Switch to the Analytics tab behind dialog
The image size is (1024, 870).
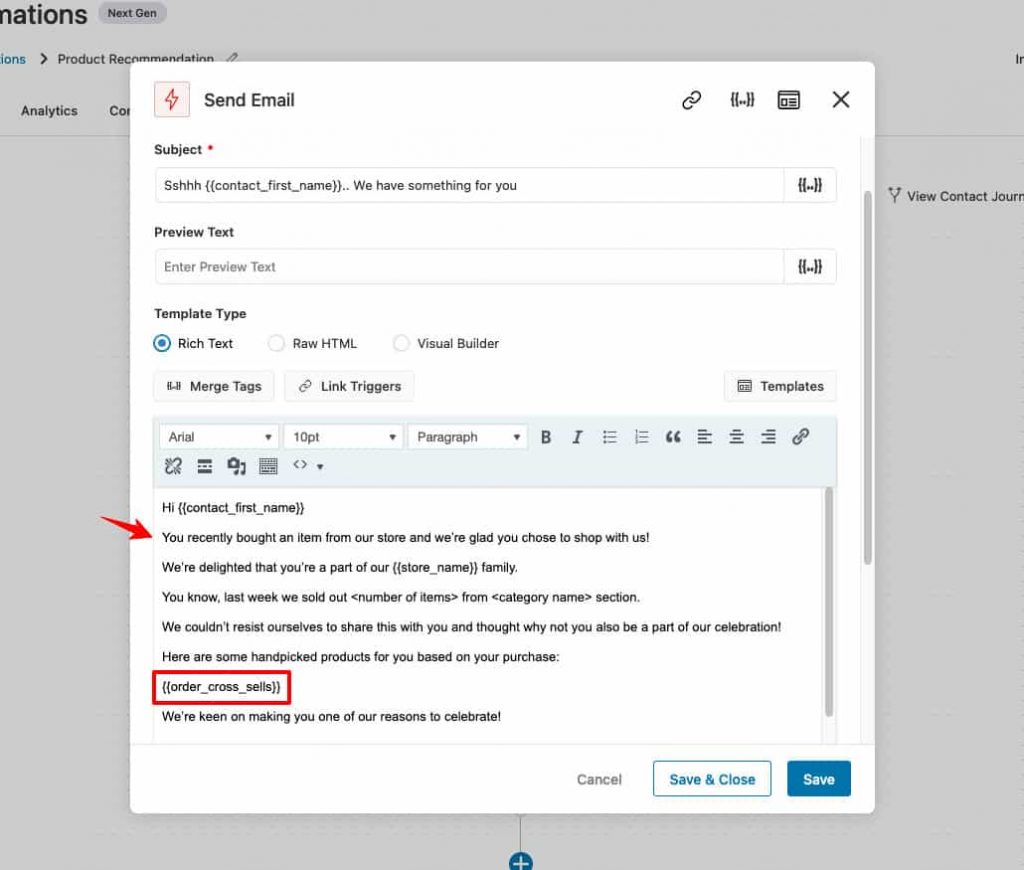tap(49, 111)
